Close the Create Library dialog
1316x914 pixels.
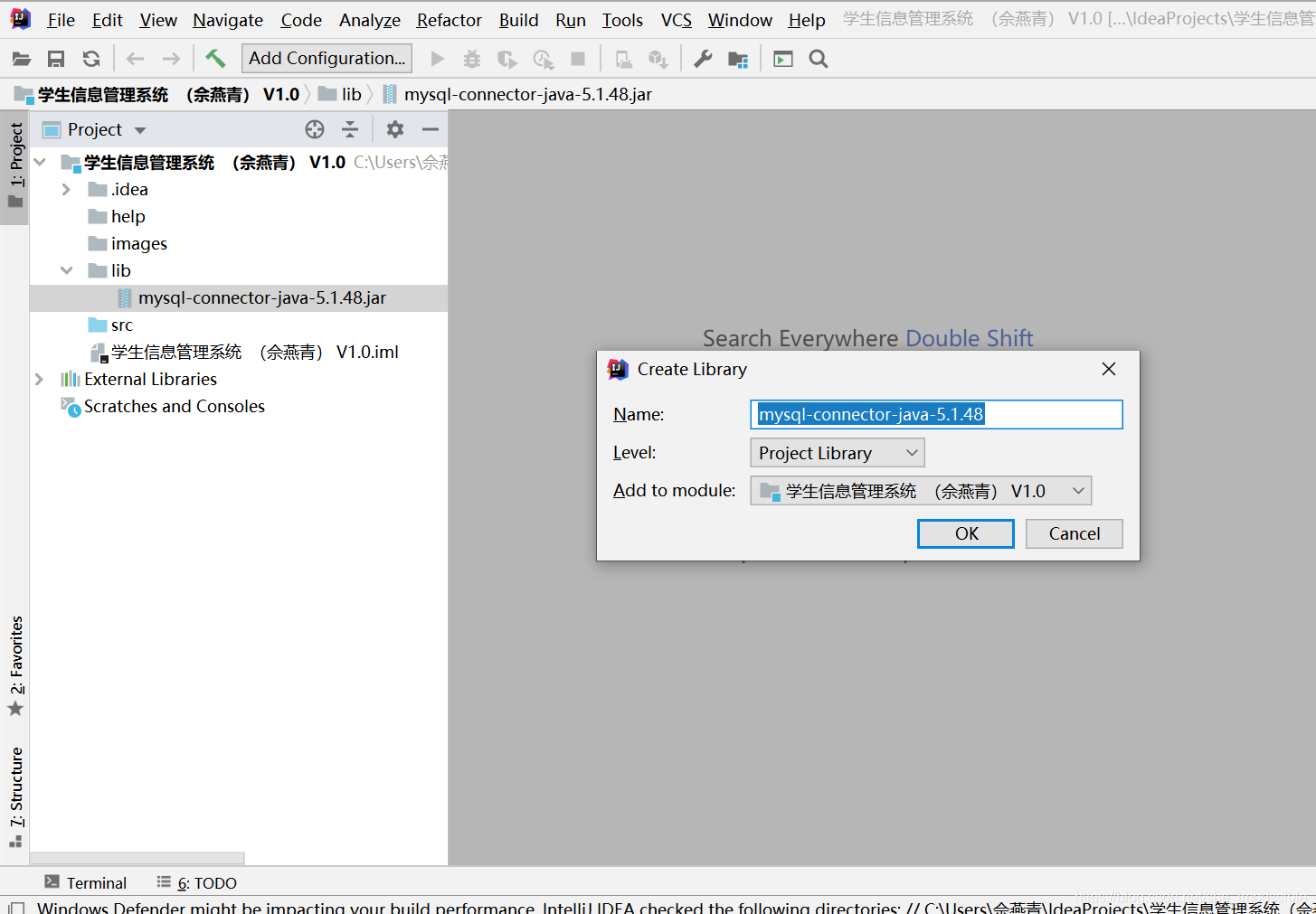(x=1109, y=369)
